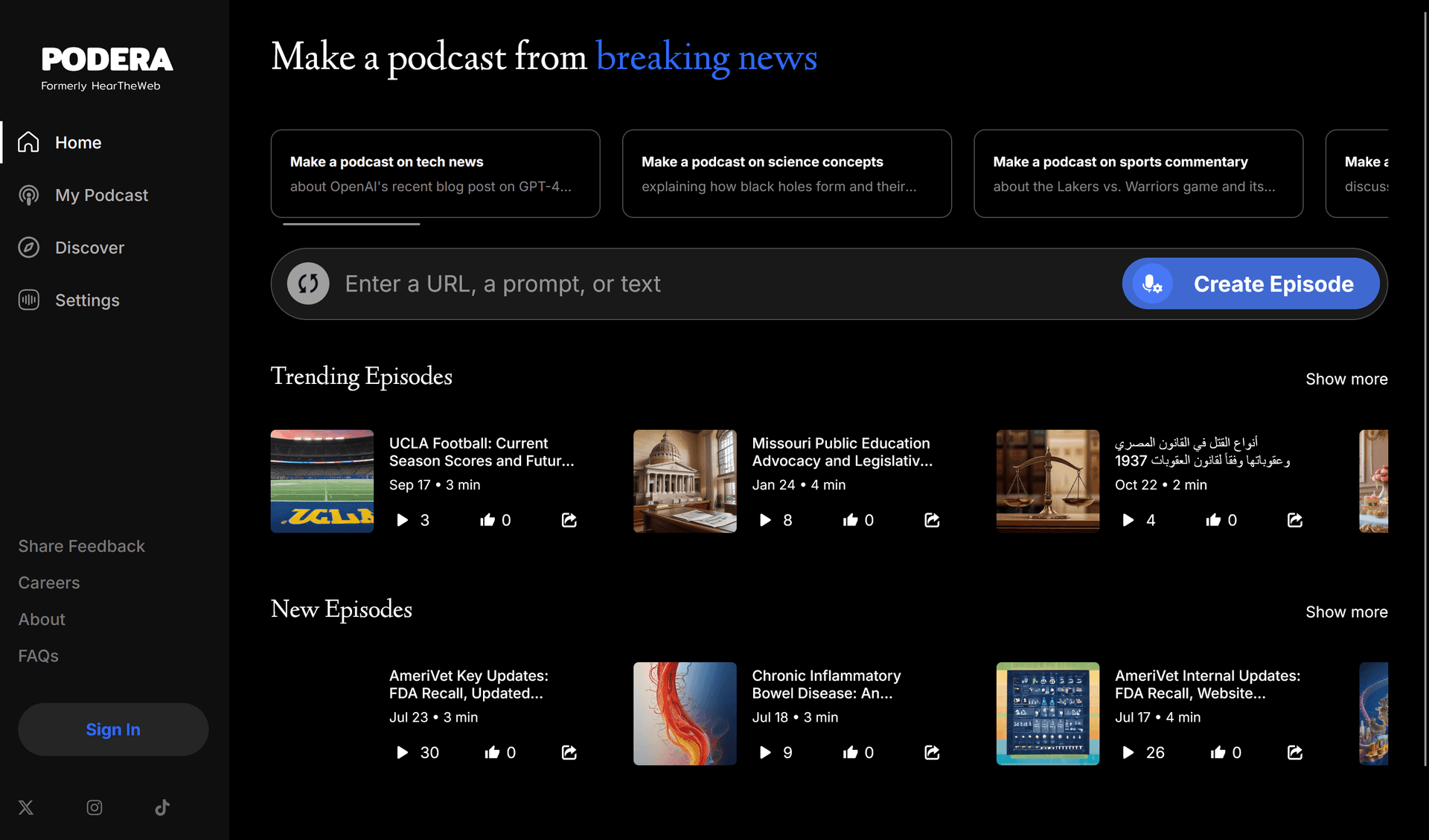Open the Share Feedback link
The height and width of the screenshot is (840, 1429).
tap(82, 546)
